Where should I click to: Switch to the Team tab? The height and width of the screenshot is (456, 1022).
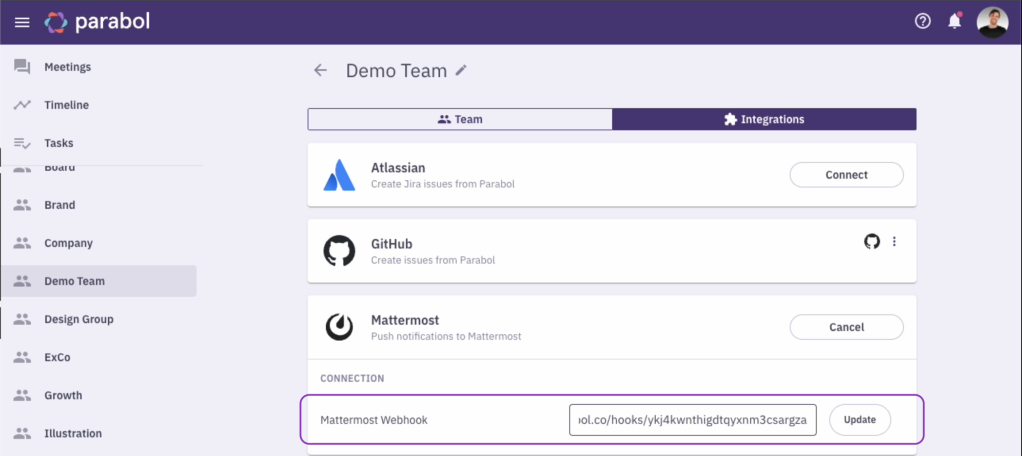click(460, 119)
